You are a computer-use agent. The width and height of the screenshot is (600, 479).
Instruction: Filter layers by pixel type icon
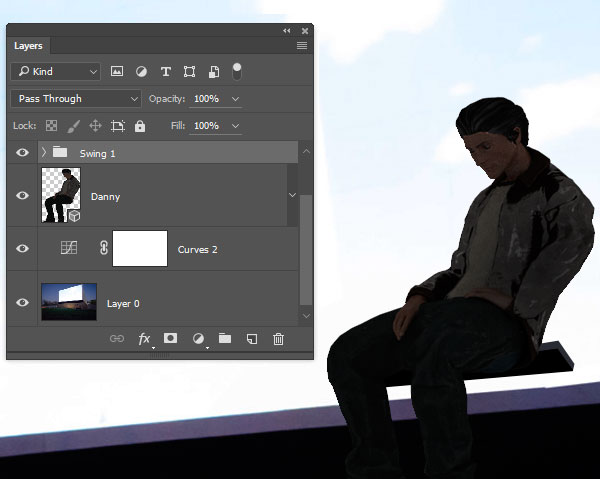coord(117,72)
